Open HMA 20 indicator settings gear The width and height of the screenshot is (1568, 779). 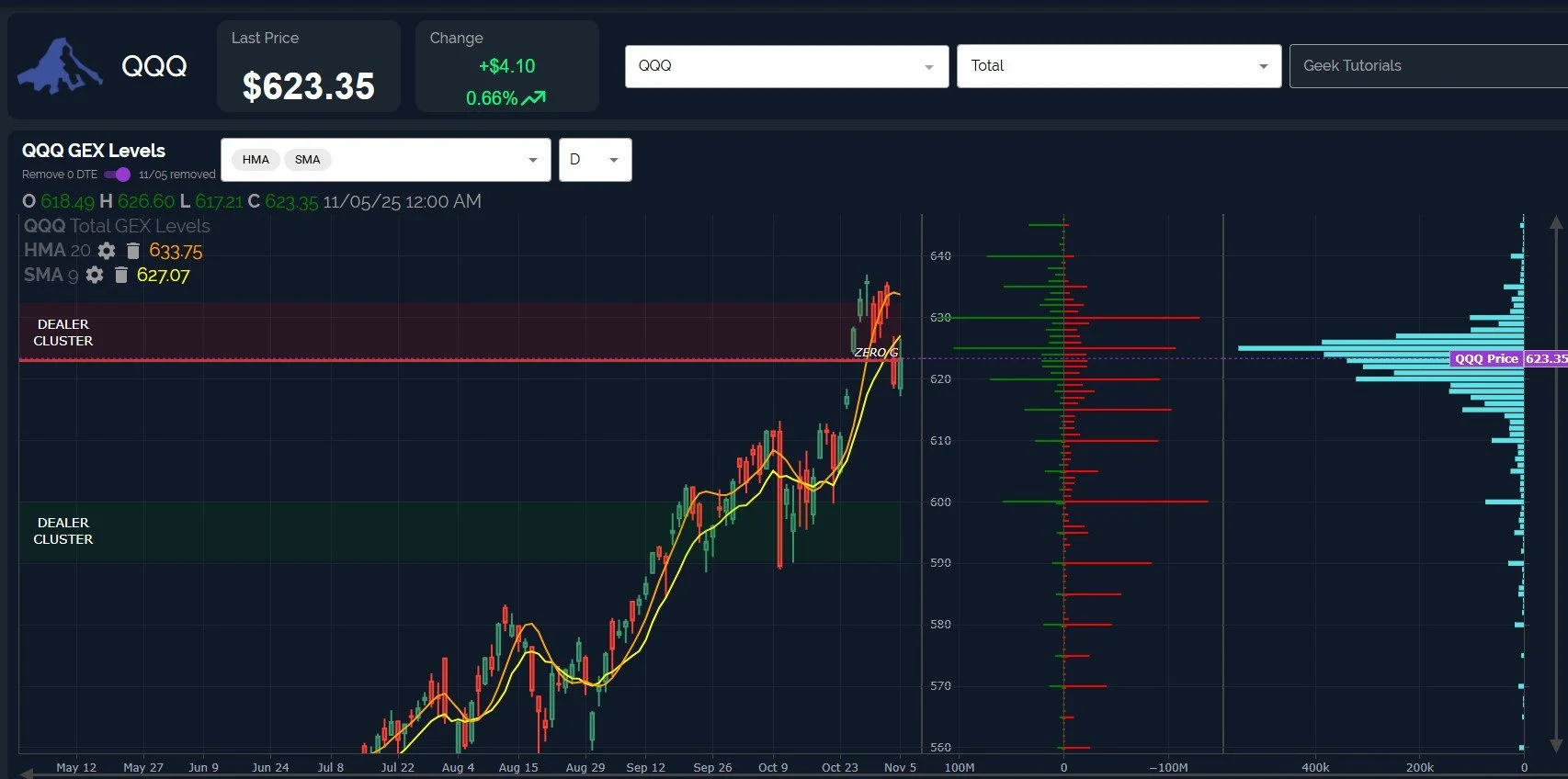coord(107,251)
